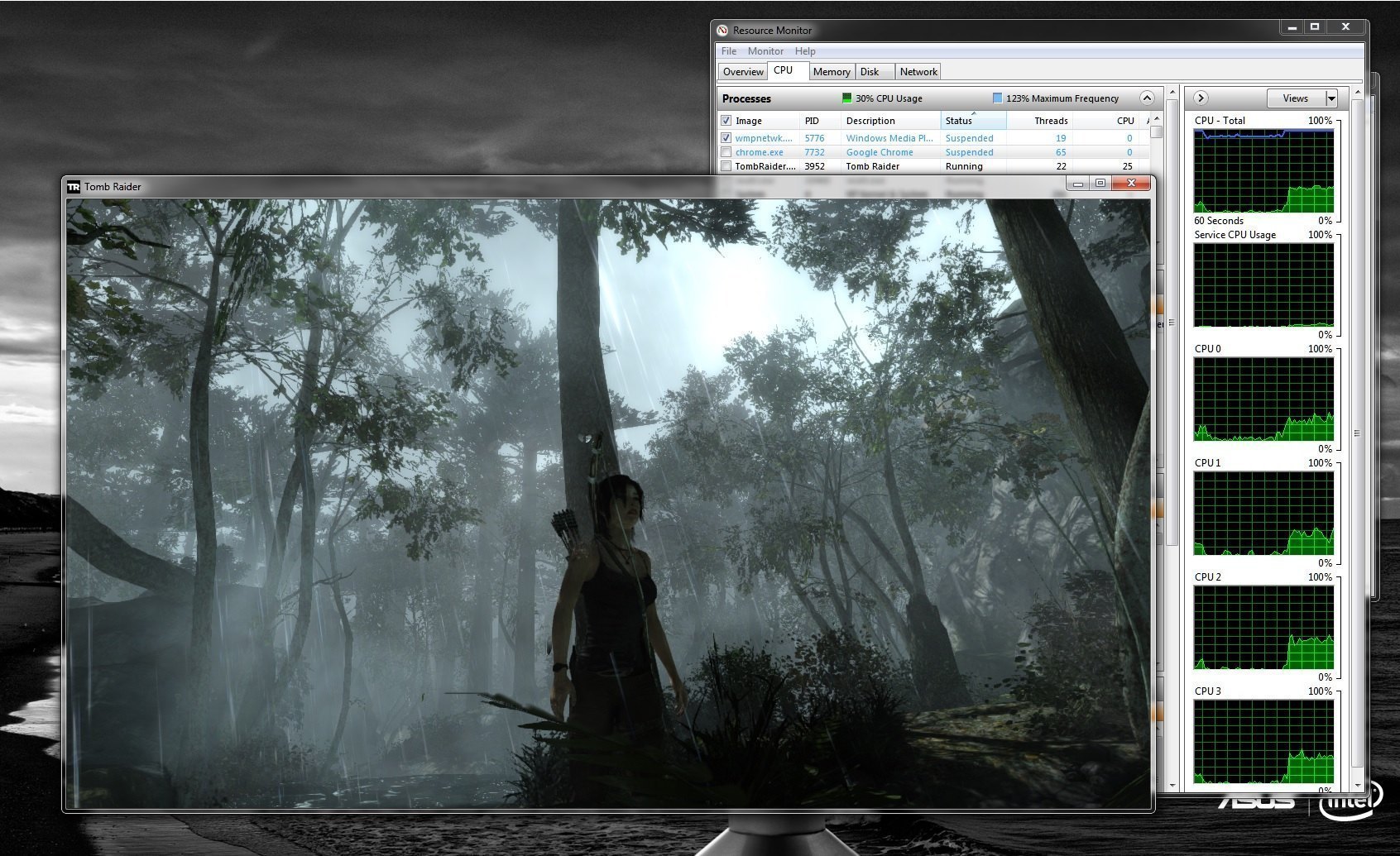Viewport: 1400px width, 856px height.
Task: Click the graph pane scroll up arrow
Action: pyautogui.click(x=1357, y=93)
